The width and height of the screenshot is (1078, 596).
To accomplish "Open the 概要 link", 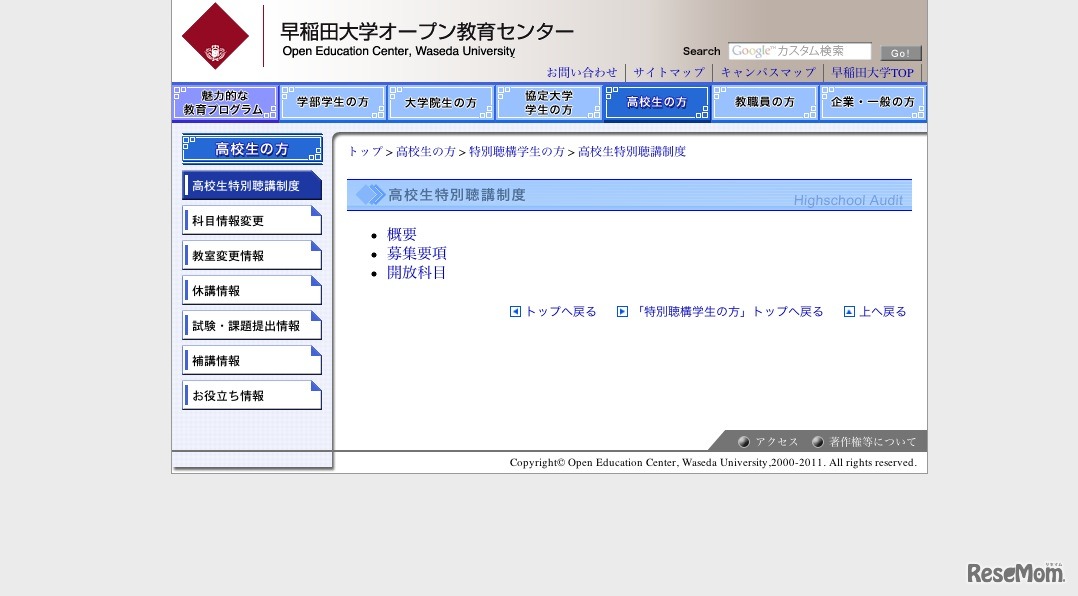I will 402,235.
